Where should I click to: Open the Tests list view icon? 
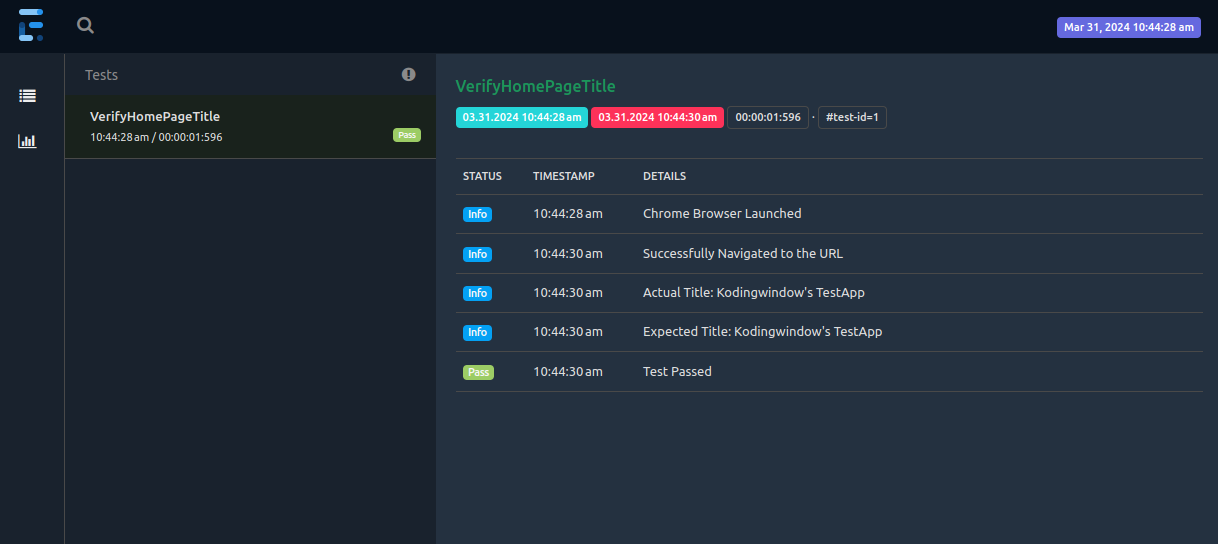[x=28, y=96]
